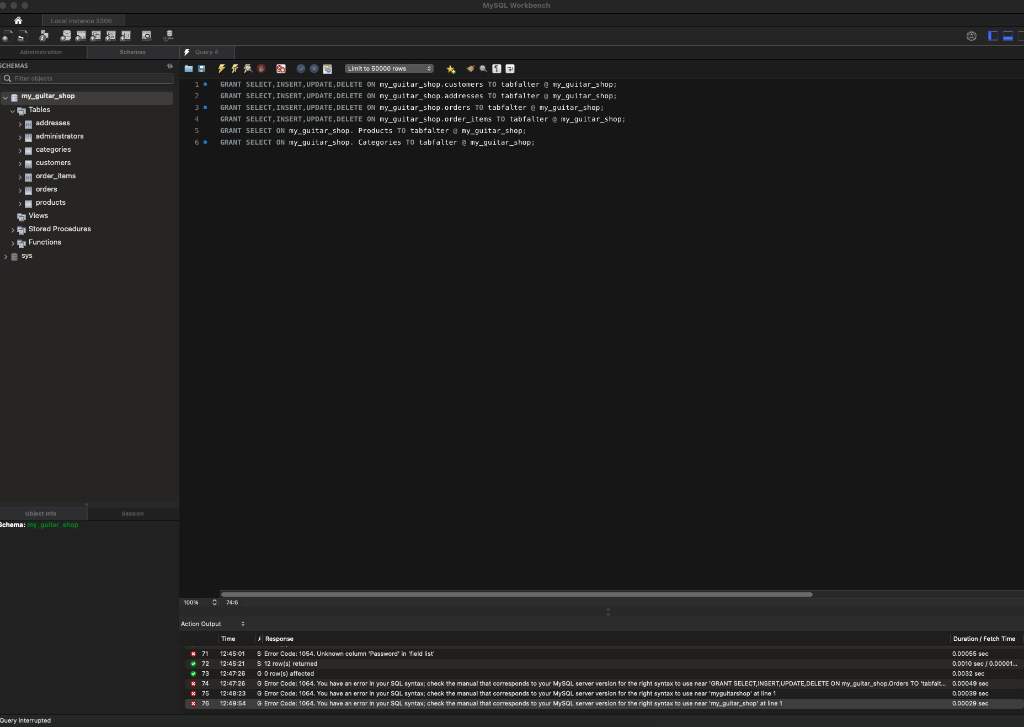Open SQL script file in new tab
Viewport: 1024px width, 727px height.
coord(23,36)
